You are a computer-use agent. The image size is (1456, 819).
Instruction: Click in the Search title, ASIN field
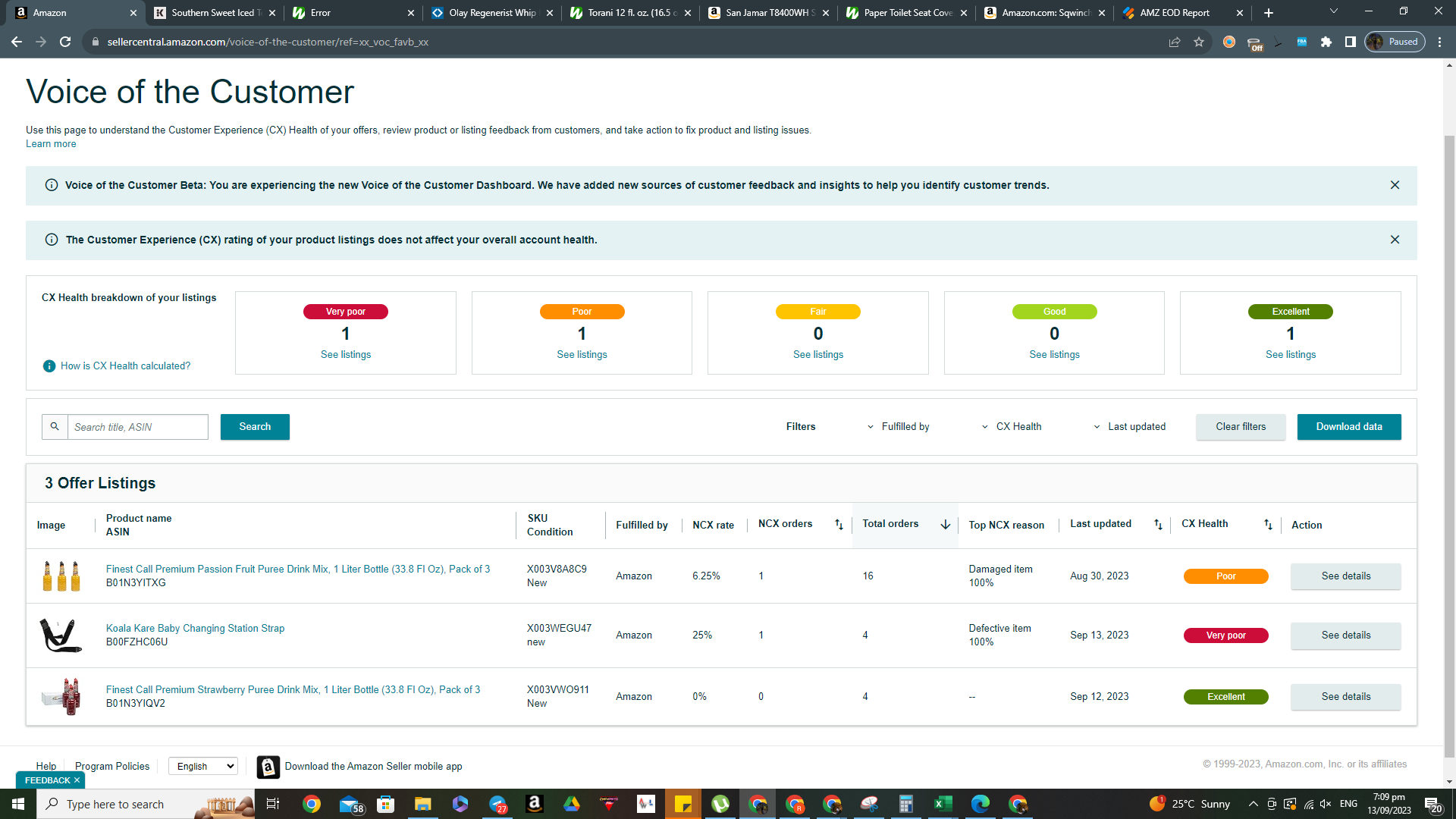coord(138,427)
